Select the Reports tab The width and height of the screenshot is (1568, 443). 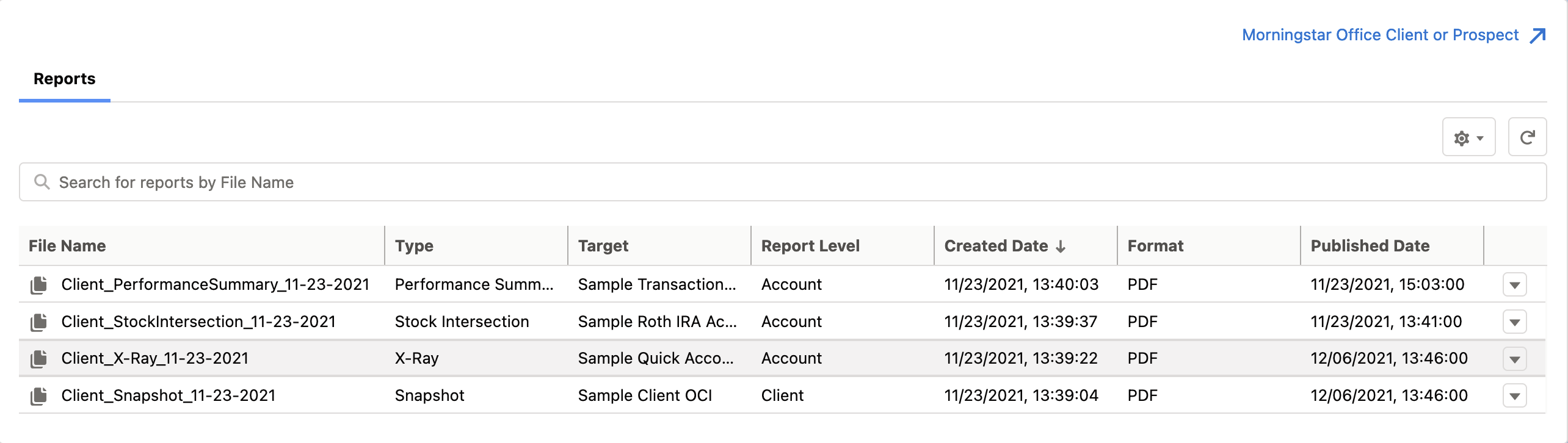(x=65, y=79)
